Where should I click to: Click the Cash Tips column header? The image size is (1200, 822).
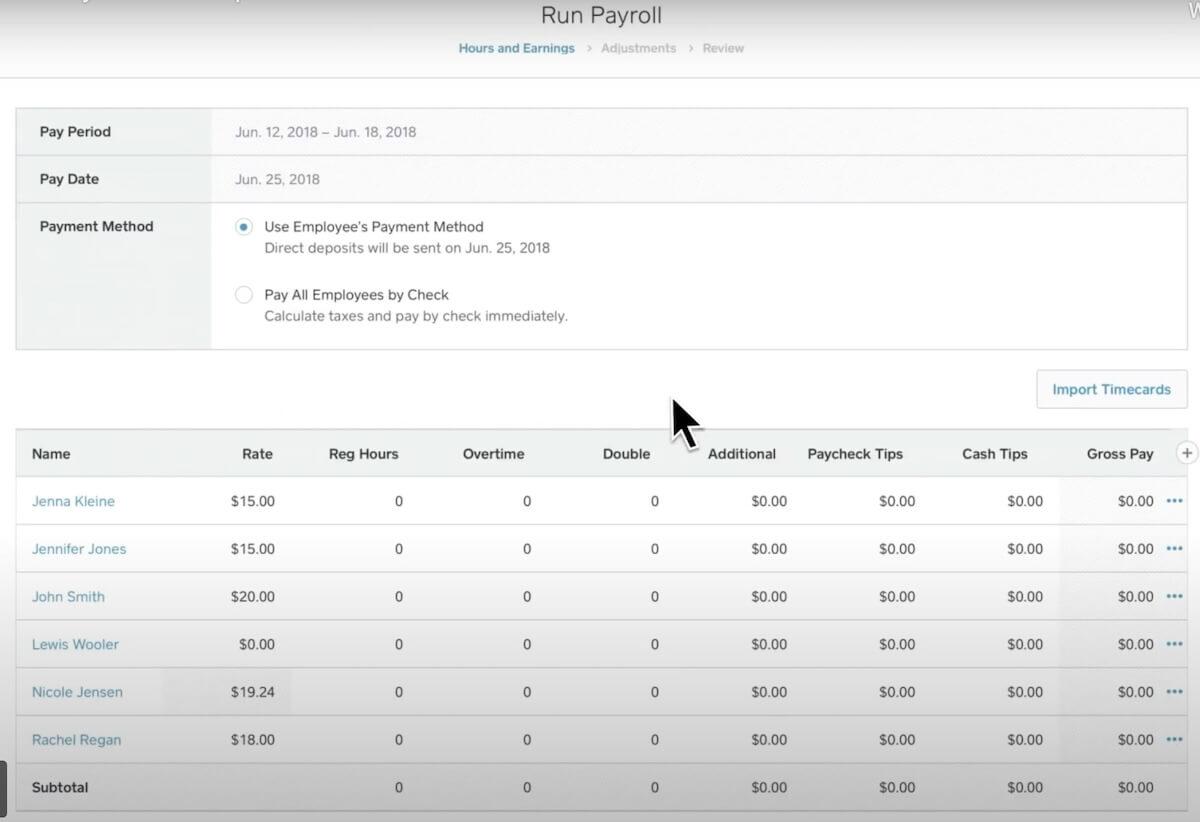995,454
